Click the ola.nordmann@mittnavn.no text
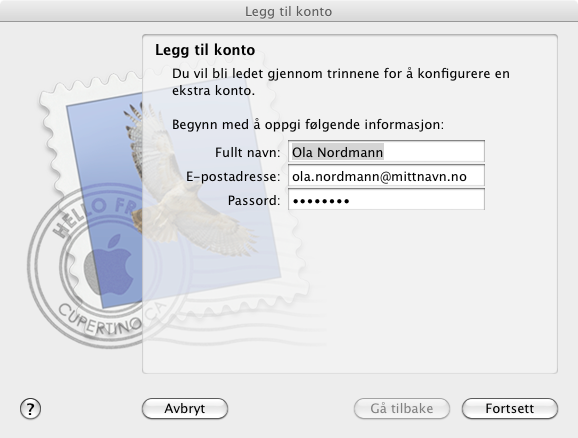 point(379,177)
